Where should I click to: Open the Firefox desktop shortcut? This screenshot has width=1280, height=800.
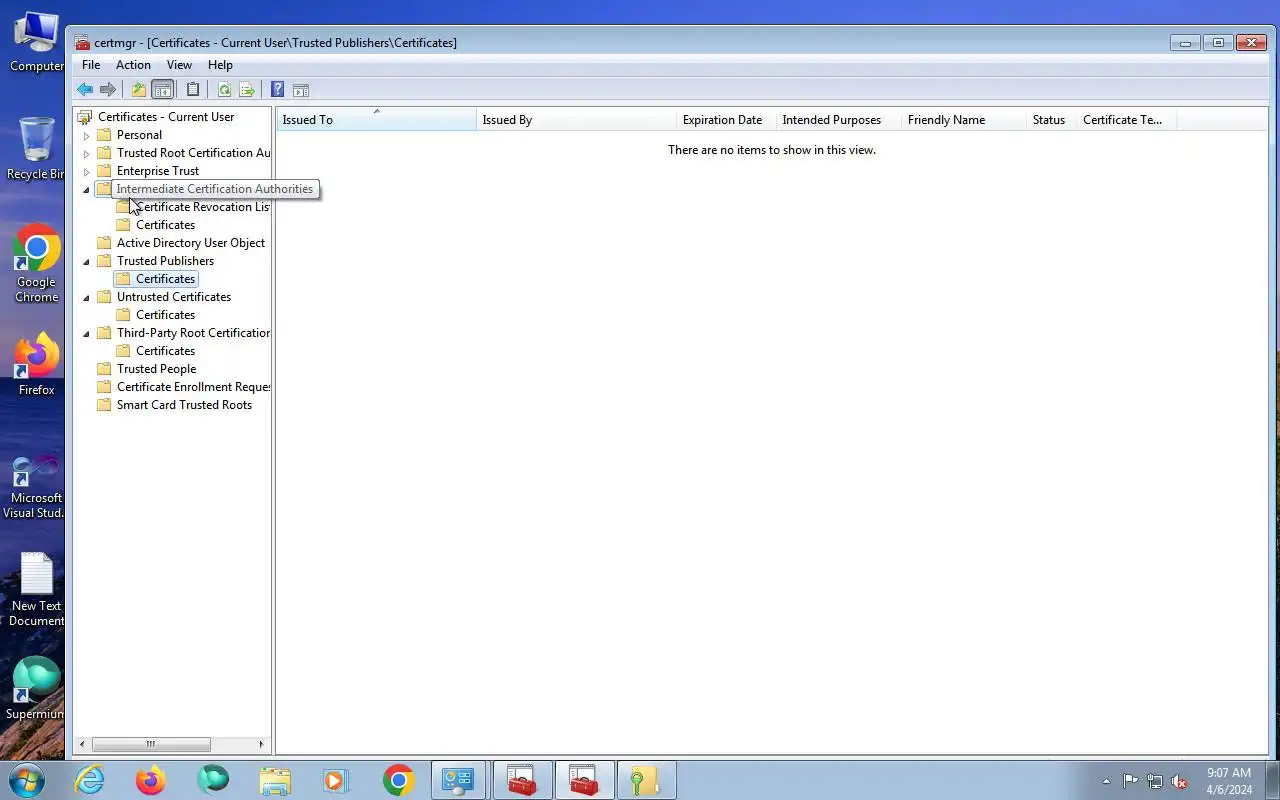tap(36, 364)
